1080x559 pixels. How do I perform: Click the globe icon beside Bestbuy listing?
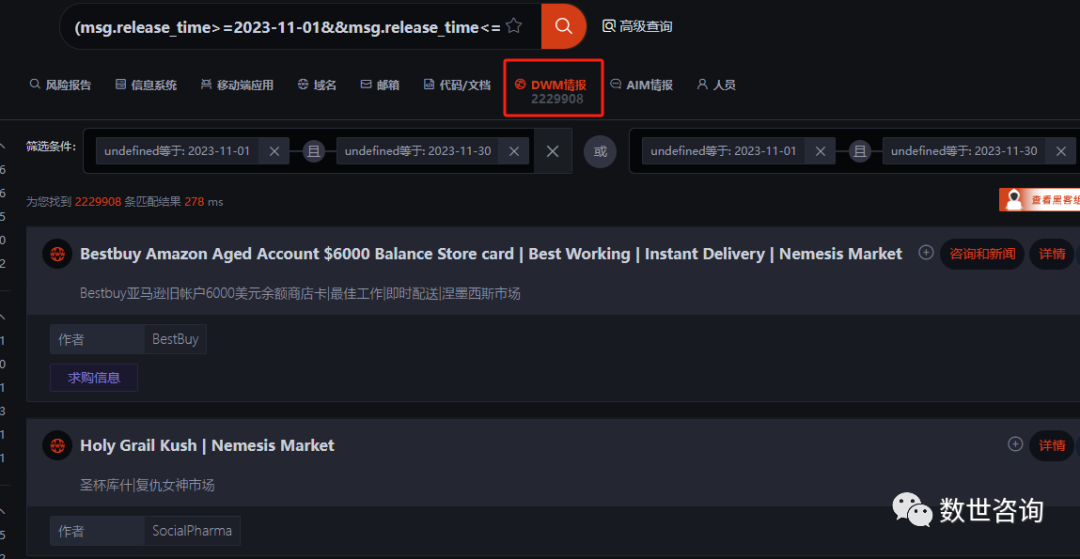click(57, 254)
